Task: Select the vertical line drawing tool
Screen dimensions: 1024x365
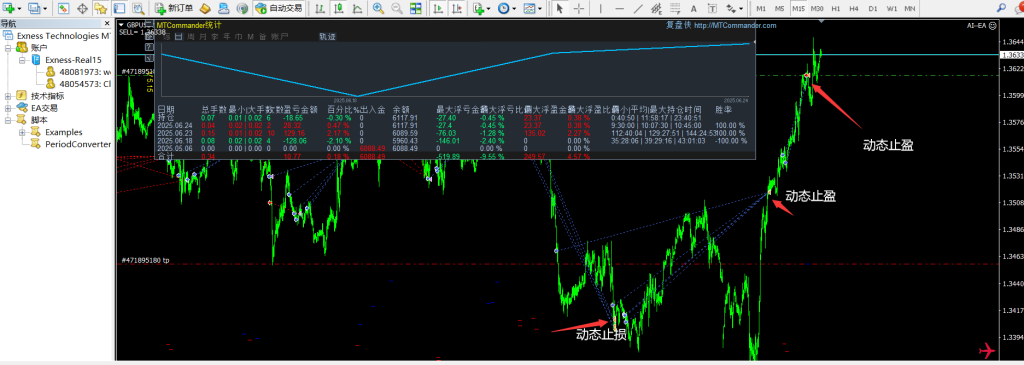Action: (601, 8)
